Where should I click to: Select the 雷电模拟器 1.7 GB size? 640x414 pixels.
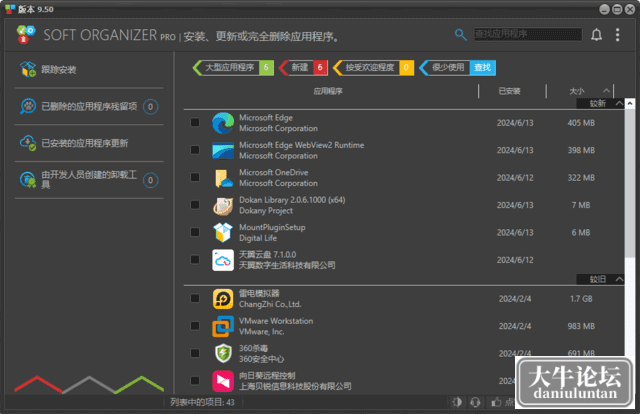(x=581, y=299)
